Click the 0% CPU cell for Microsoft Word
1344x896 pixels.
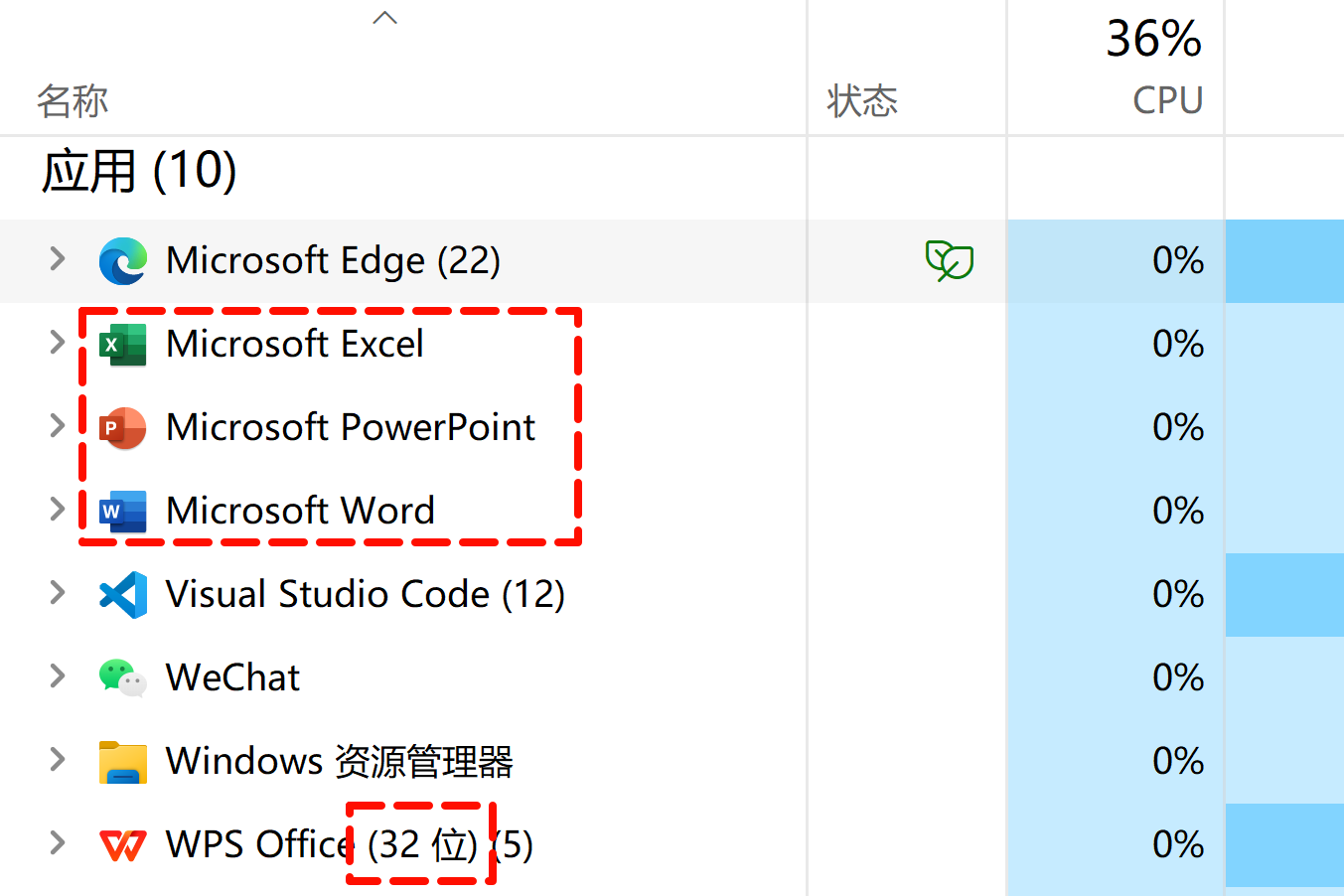coord(1178,511)
